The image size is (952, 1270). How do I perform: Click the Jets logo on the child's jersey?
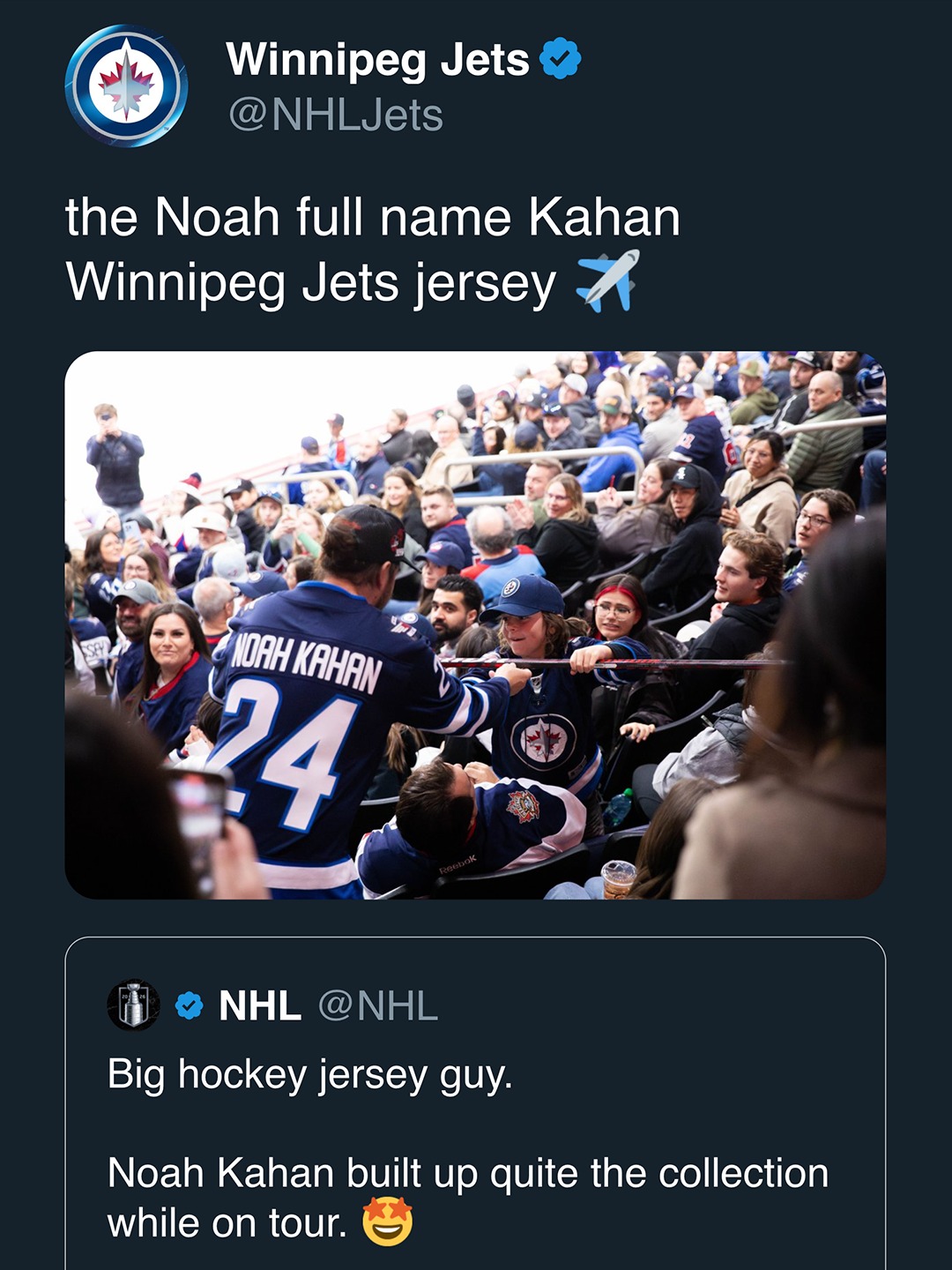544,739
